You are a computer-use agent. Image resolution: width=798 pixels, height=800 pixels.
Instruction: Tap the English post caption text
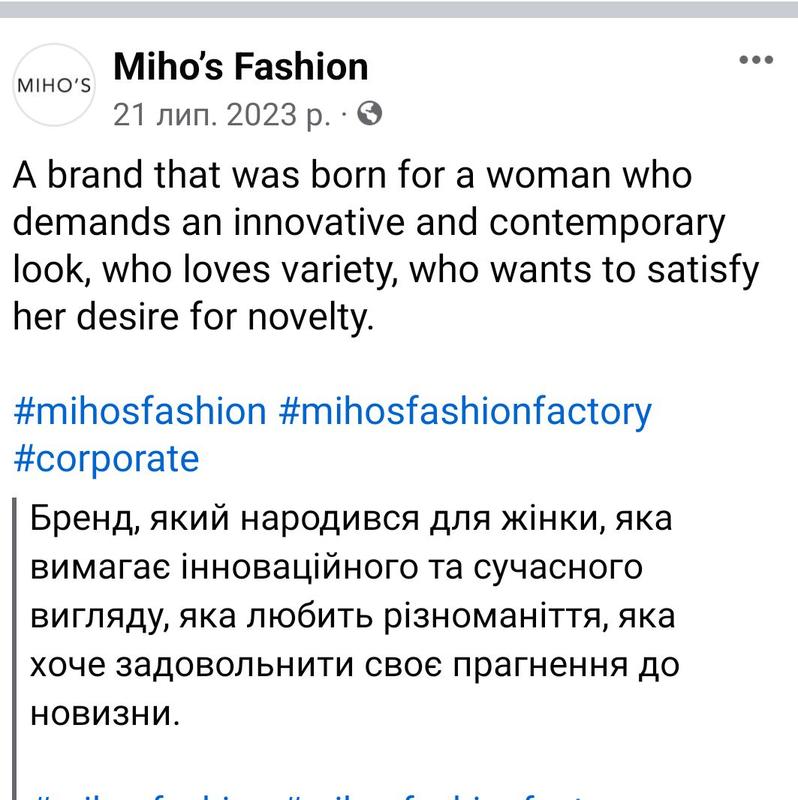[386, 245]
